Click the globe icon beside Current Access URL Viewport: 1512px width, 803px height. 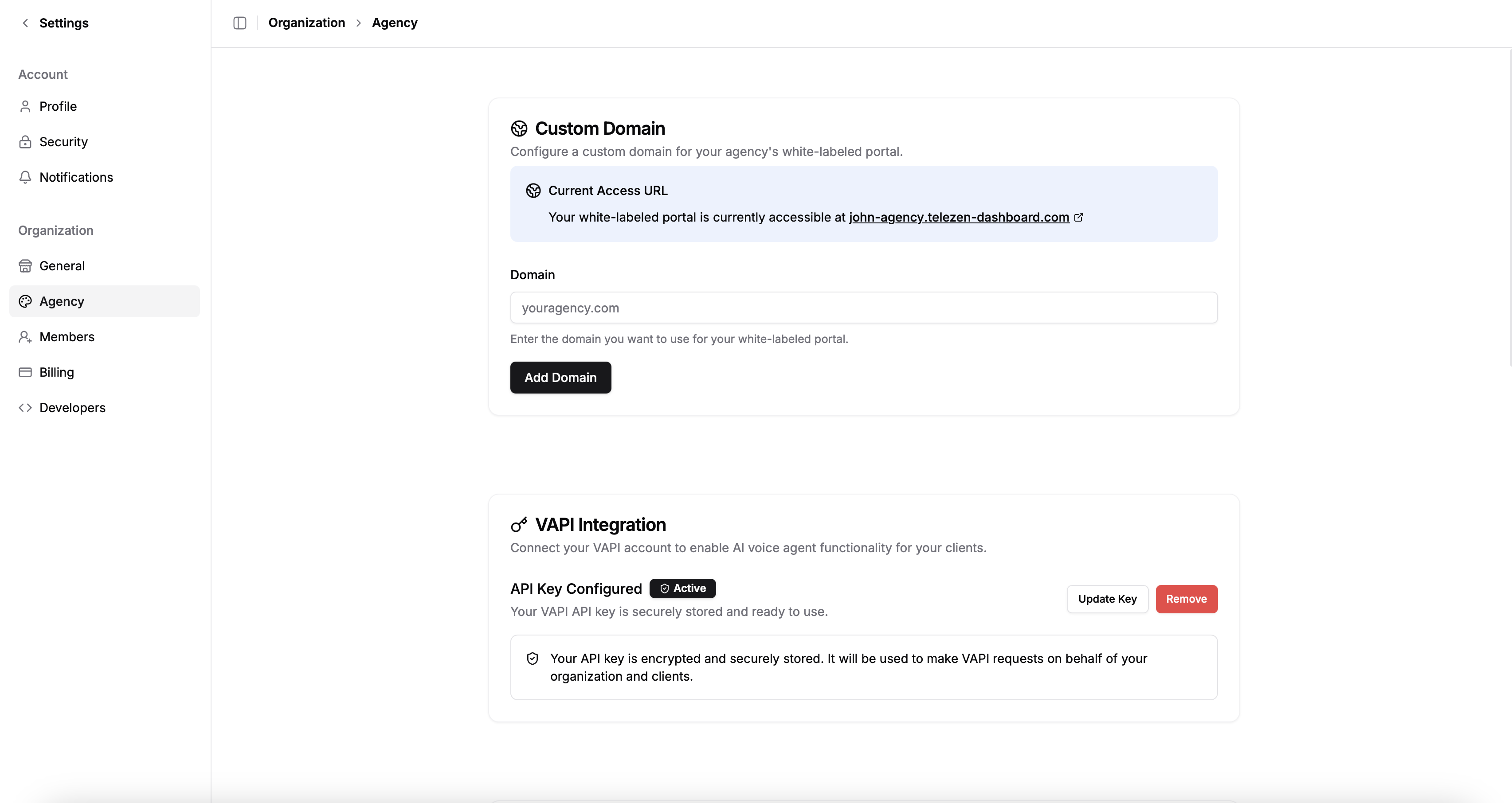click(533, 191)
